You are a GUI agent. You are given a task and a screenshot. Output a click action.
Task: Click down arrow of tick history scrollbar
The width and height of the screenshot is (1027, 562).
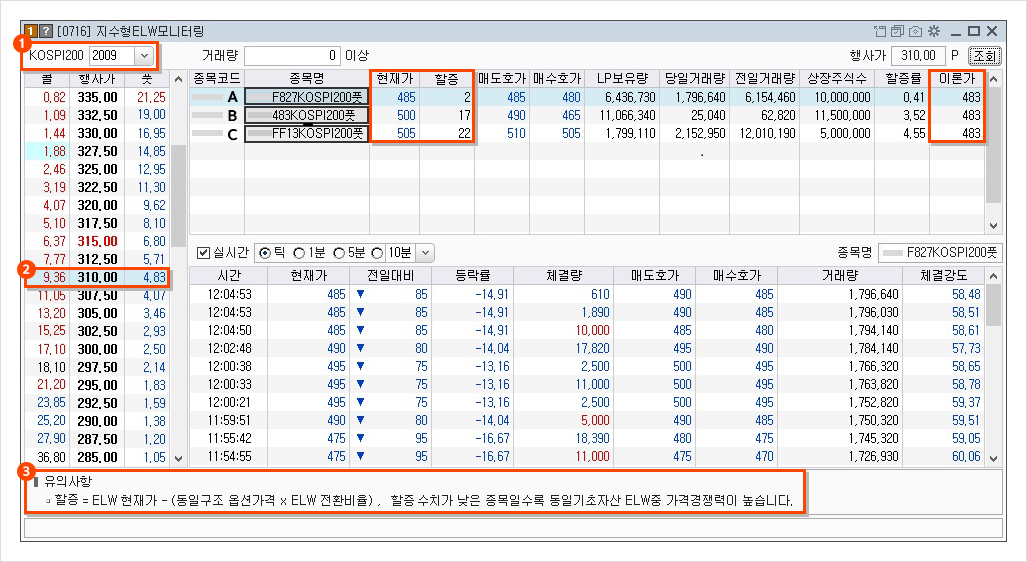click(994, 459)
